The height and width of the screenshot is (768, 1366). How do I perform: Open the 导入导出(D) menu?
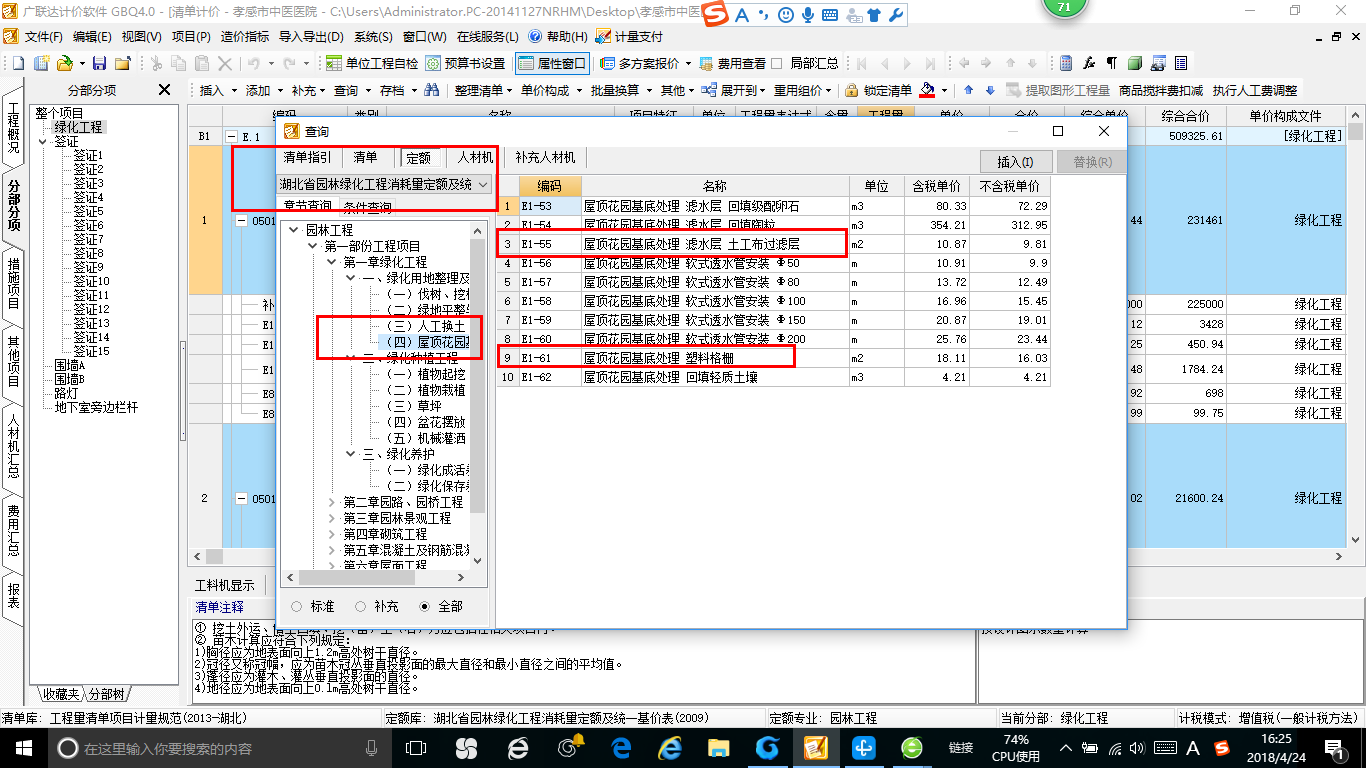coord(311,36)
